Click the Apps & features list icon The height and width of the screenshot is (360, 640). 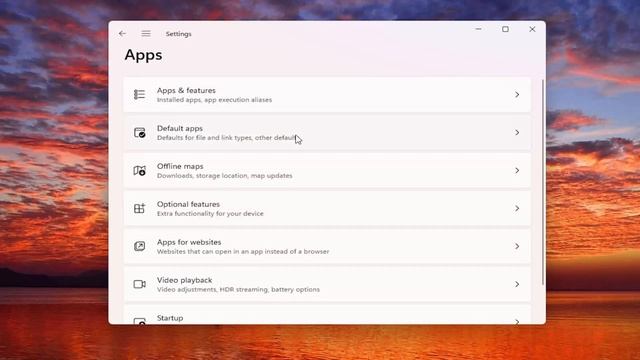(139, 95)
